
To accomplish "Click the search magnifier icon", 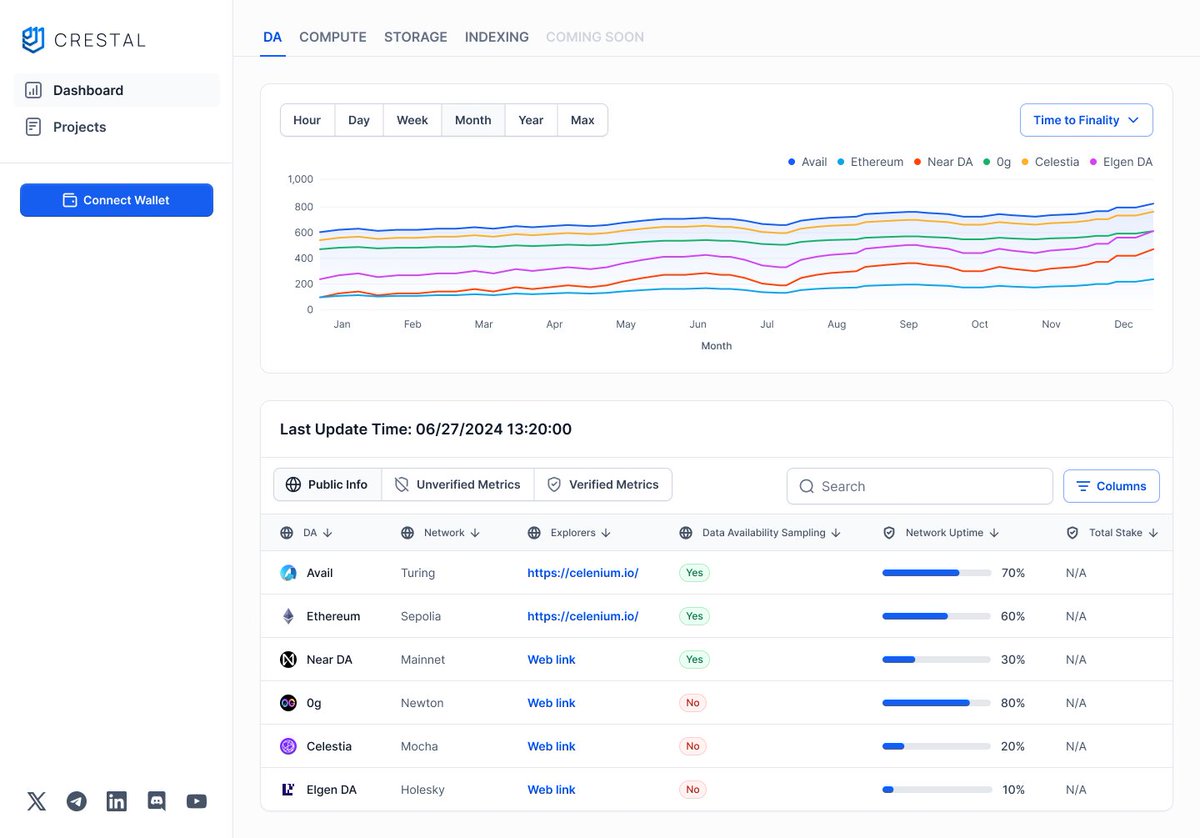I will [x=807, y=486].
